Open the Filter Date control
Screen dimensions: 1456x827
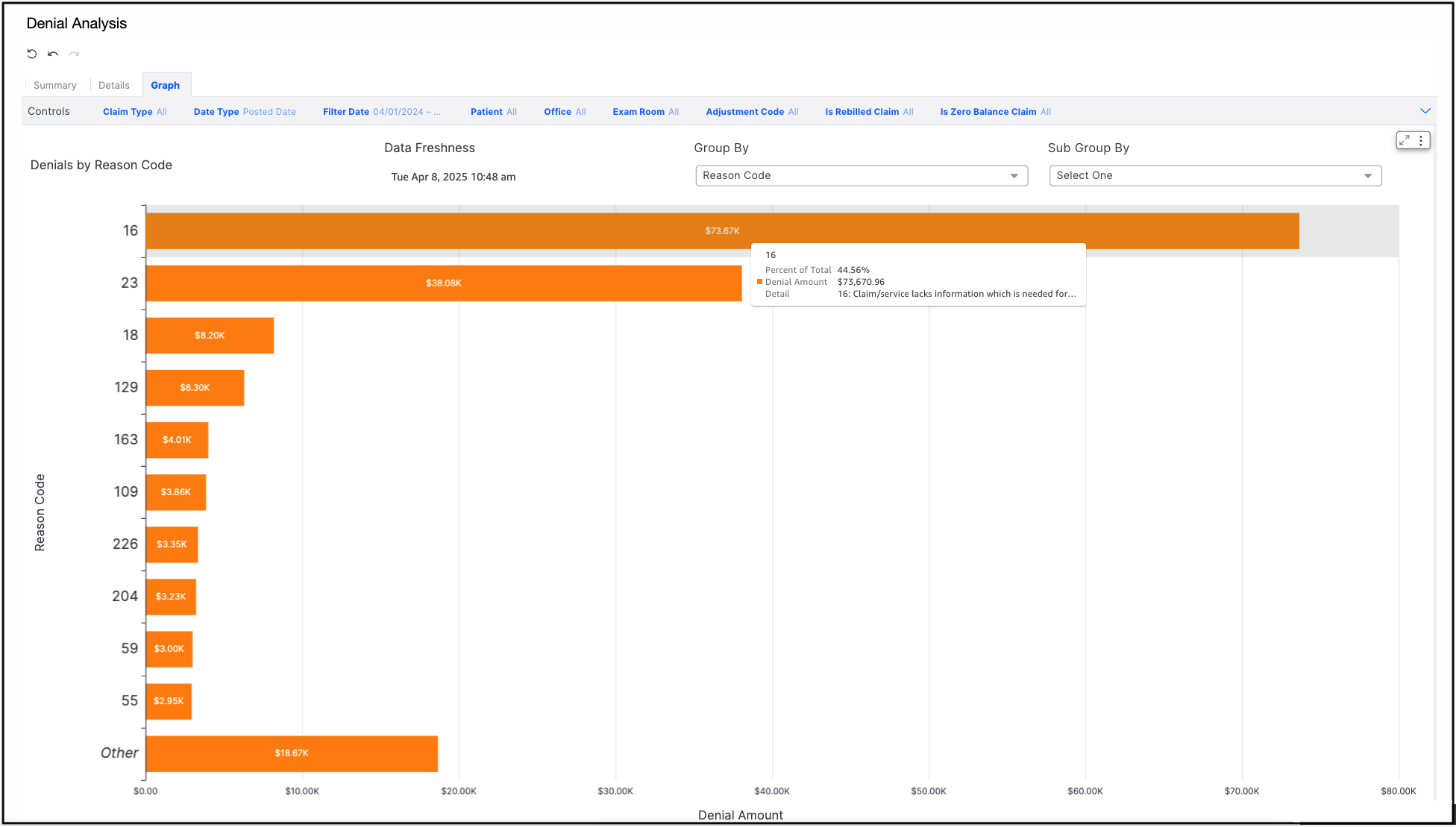[x=381, y=112]
